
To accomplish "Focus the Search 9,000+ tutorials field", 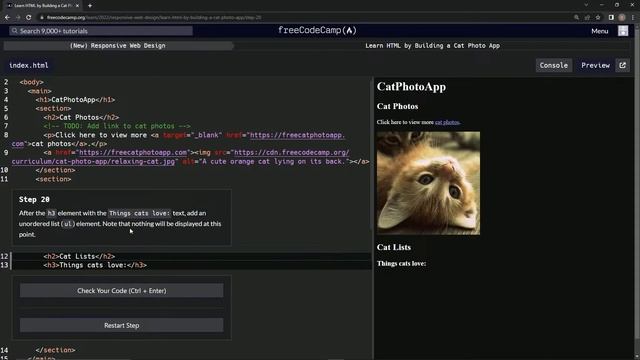I will [x=101, y=31].
